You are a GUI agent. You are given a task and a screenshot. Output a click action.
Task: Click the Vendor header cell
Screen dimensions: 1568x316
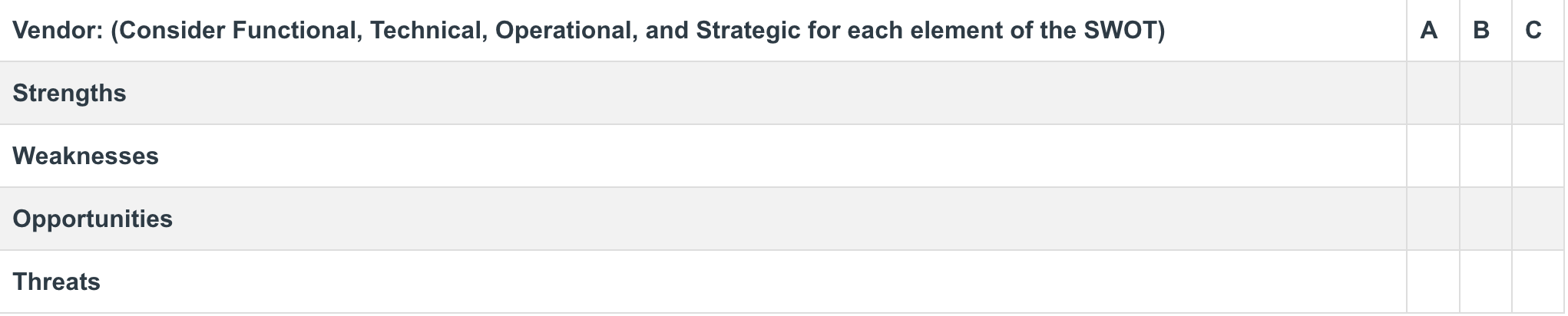pyautogui.click(x=703, y=31)
